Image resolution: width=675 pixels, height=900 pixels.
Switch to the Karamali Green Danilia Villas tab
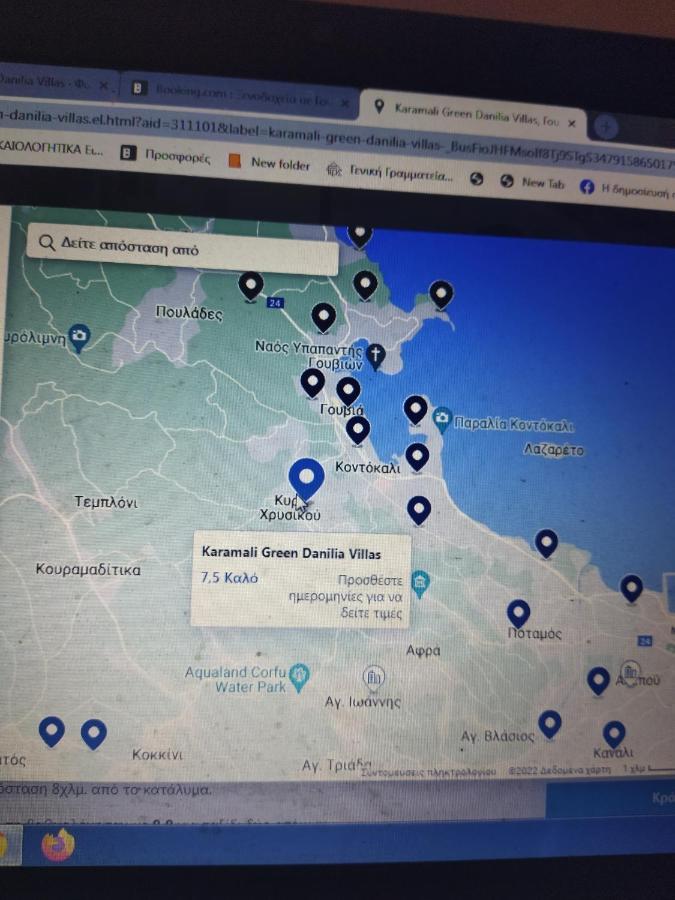click(x=474, y=113)
